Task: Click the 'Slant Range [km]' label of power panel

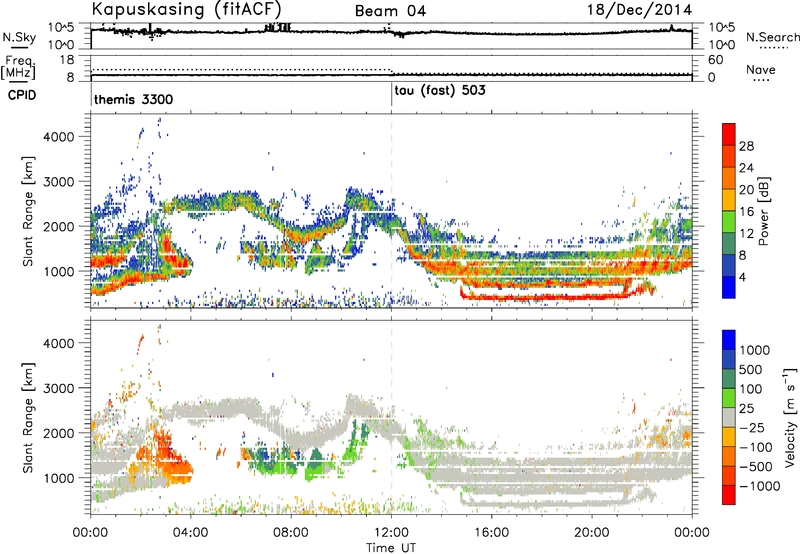Action: point(28,211)
